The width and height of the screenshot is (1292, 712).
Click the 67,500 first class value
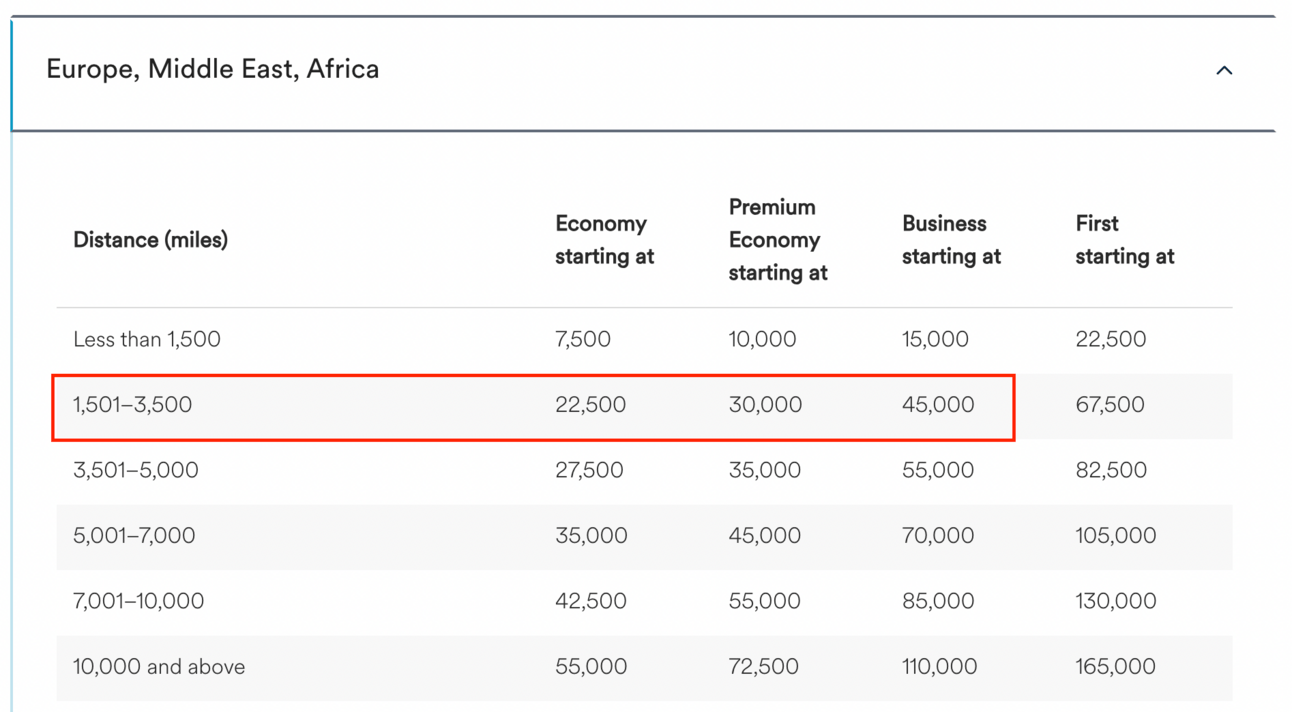click(x=1110, y=405)
